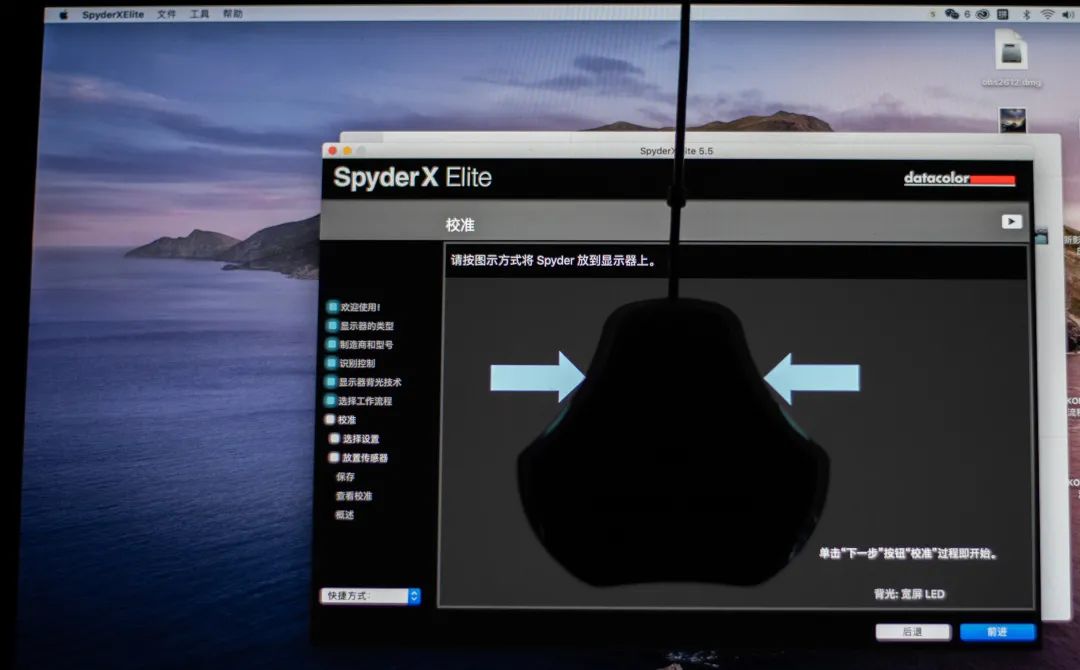Open the 工具 menu
This screenshot has height=670, width=1080.
[x=199, y=15]
